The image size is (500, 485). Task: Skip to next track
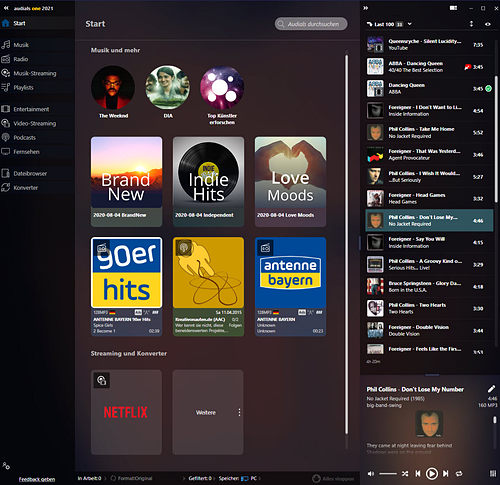click(445, 474)
